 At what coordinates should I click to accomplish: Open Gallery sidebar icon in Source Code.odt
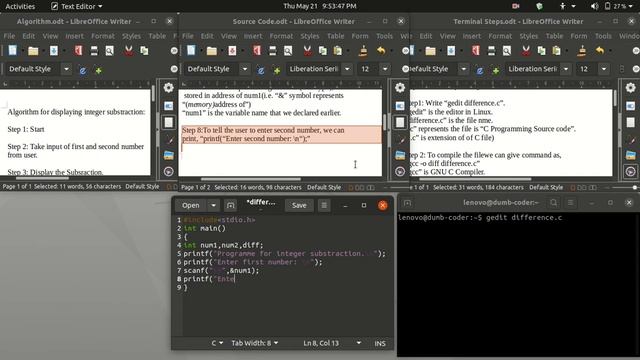(400, 155)
